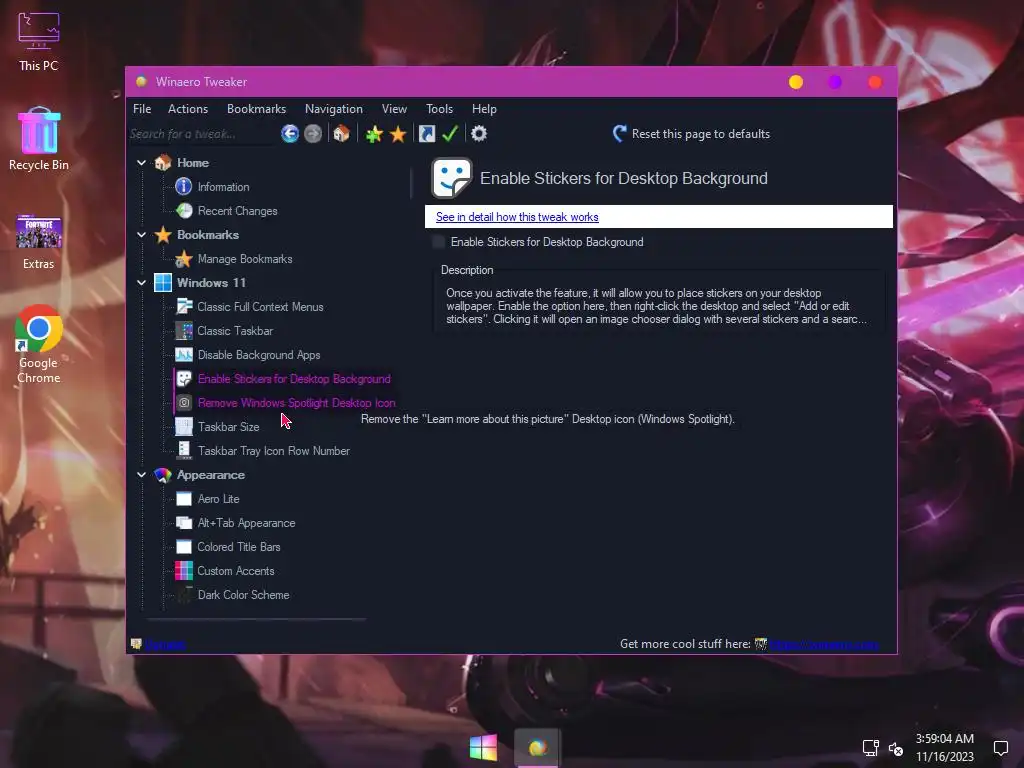Click the Manage Bookmarks star icon
Image resolution: width=1024 pixels, height=768 pixels.
(x=184, y=259)
